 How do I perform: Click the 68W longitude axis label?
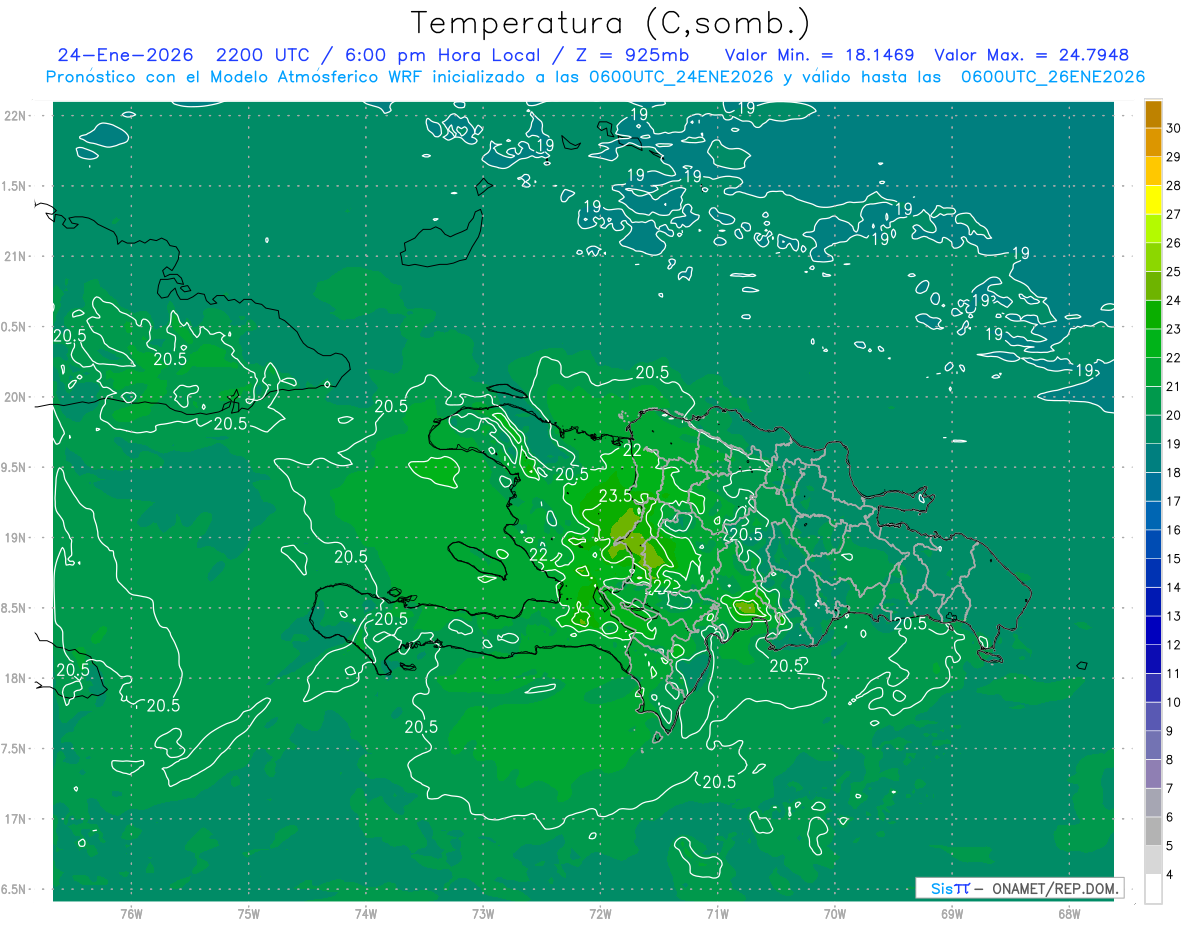click(x=1069, y=914)
